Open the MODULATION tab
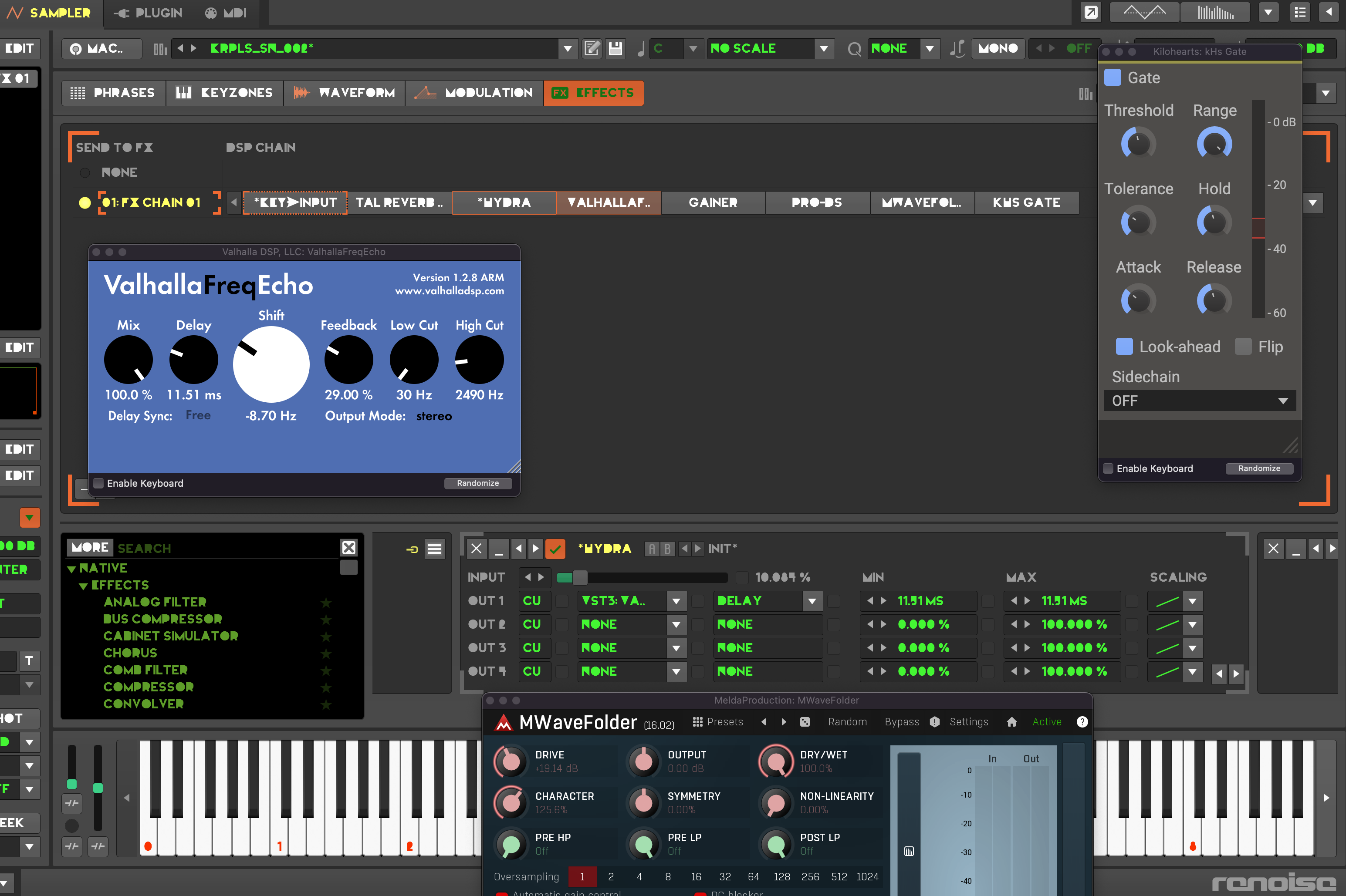This screenshot has height=896, width=1346. click(x=474, y=93)
